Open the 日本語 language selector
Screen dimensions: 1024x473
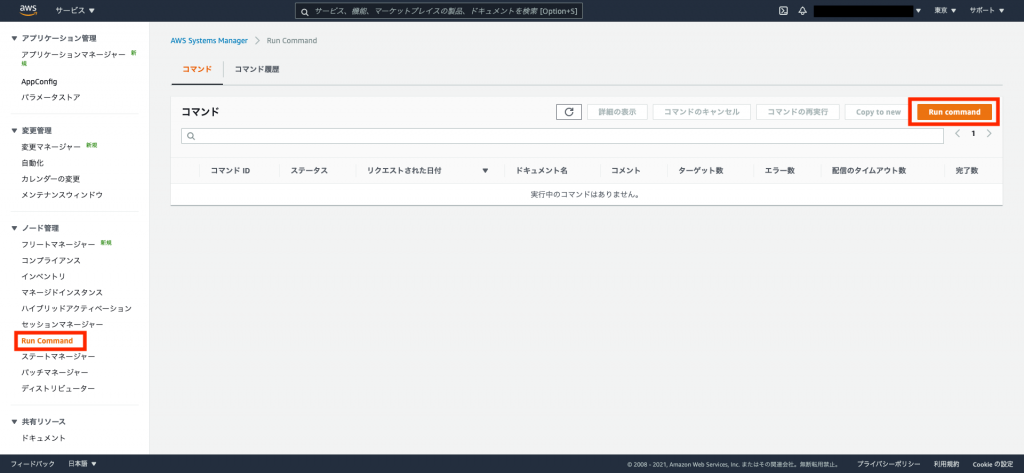point(82,464)
